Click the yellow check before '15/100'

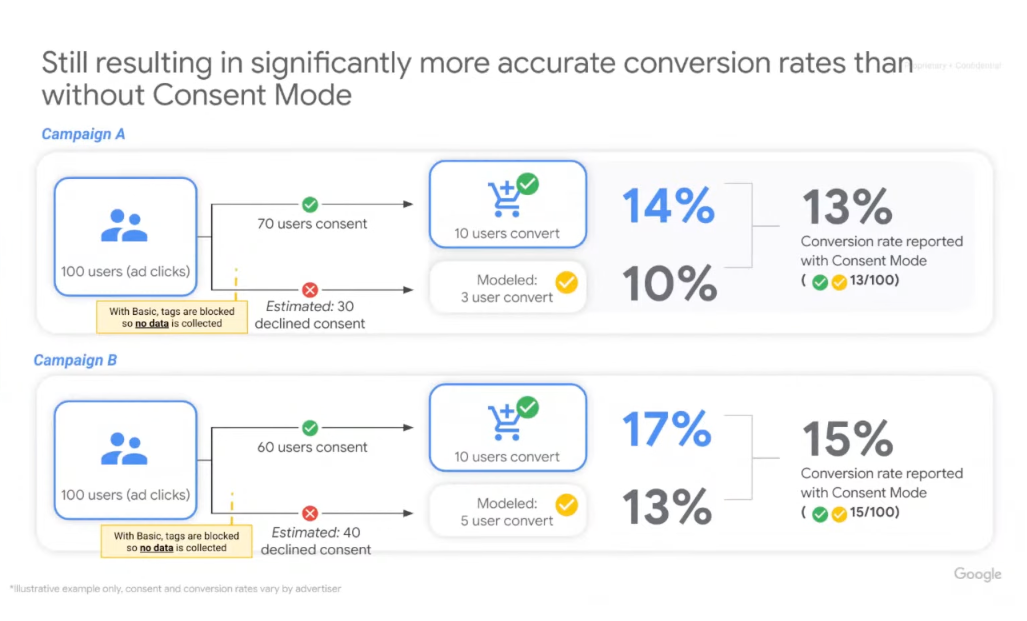click(839, 514)
